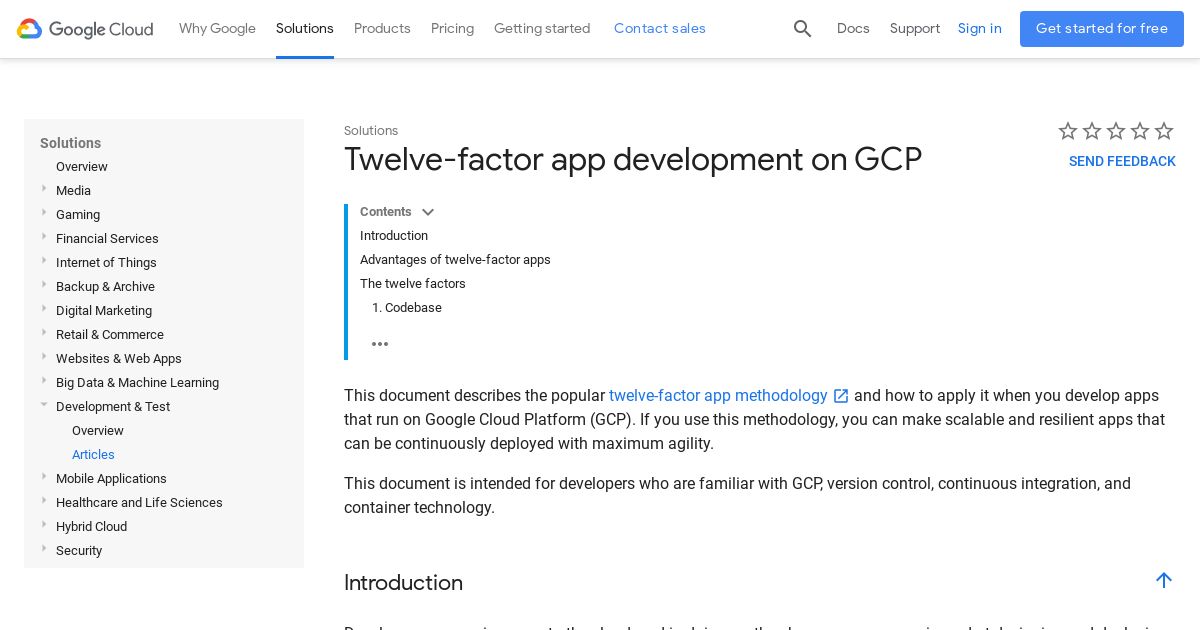The image size is (1200, 630).
Task: Rate the article five stars
Action: click(1164, 131)
